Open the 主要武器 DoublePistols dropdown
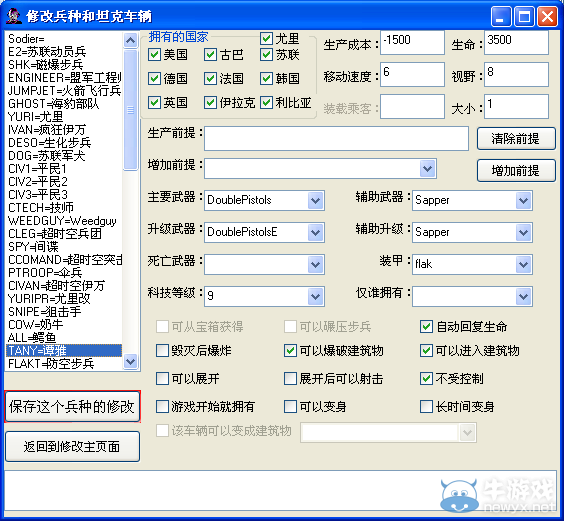Image resolution: width=564 pixels, height=521 pixels. tap(315, 200)
